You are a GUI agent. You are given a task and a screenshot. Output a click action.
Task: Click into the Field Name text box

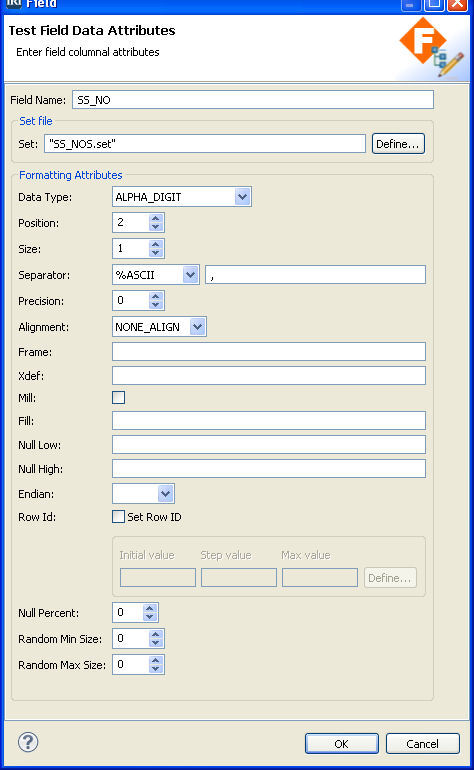253,100
